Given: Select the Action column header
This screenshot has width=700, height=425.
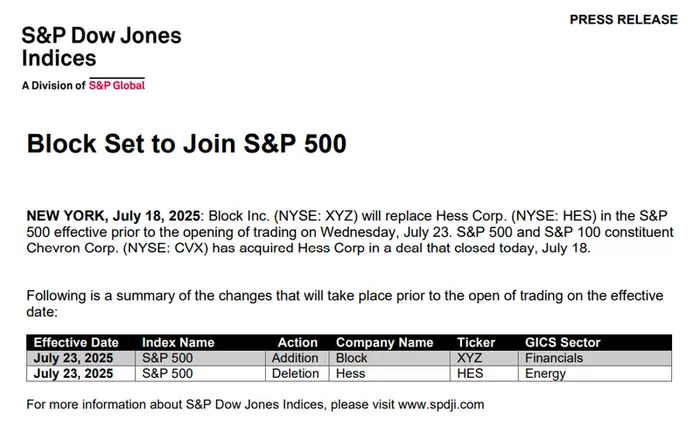Looking at the screenshot, I should click(298, 342).
